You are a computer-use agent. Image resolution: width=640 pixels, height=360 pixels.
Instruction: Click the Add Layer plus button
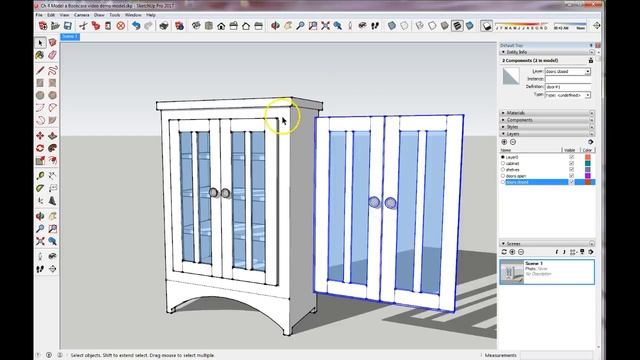click(504, 142)
